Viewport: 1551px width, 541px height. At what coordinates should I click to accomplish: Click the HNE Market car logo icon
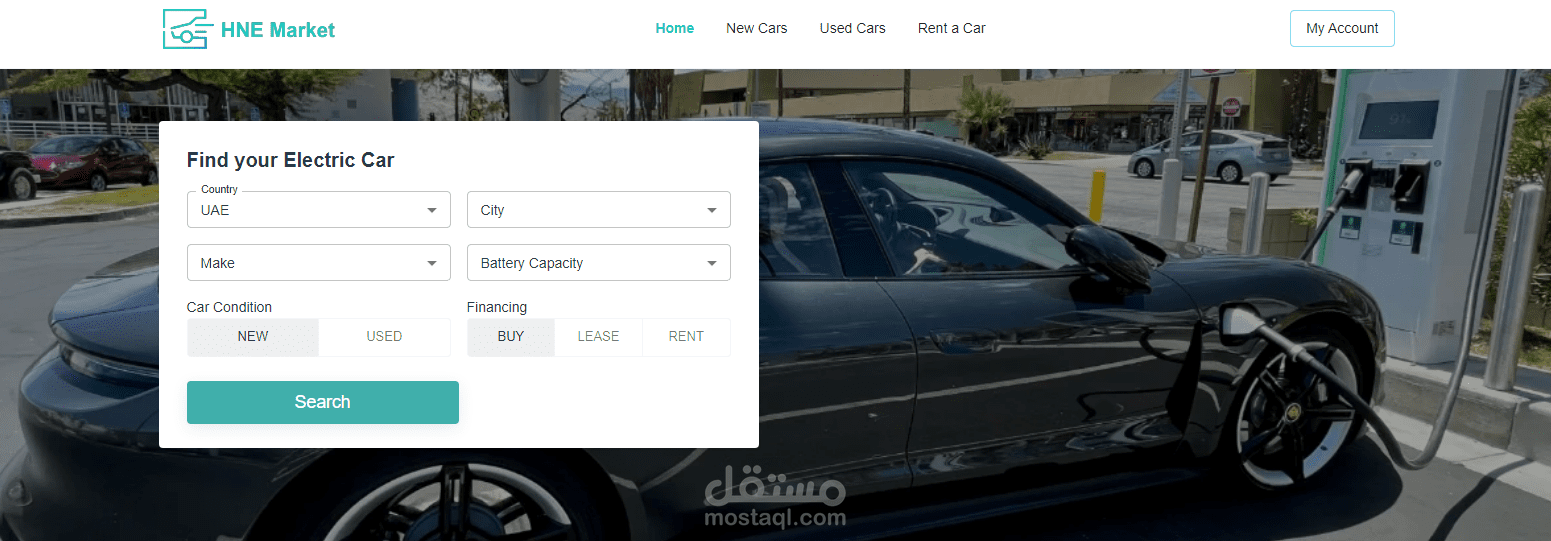[188, 29]
